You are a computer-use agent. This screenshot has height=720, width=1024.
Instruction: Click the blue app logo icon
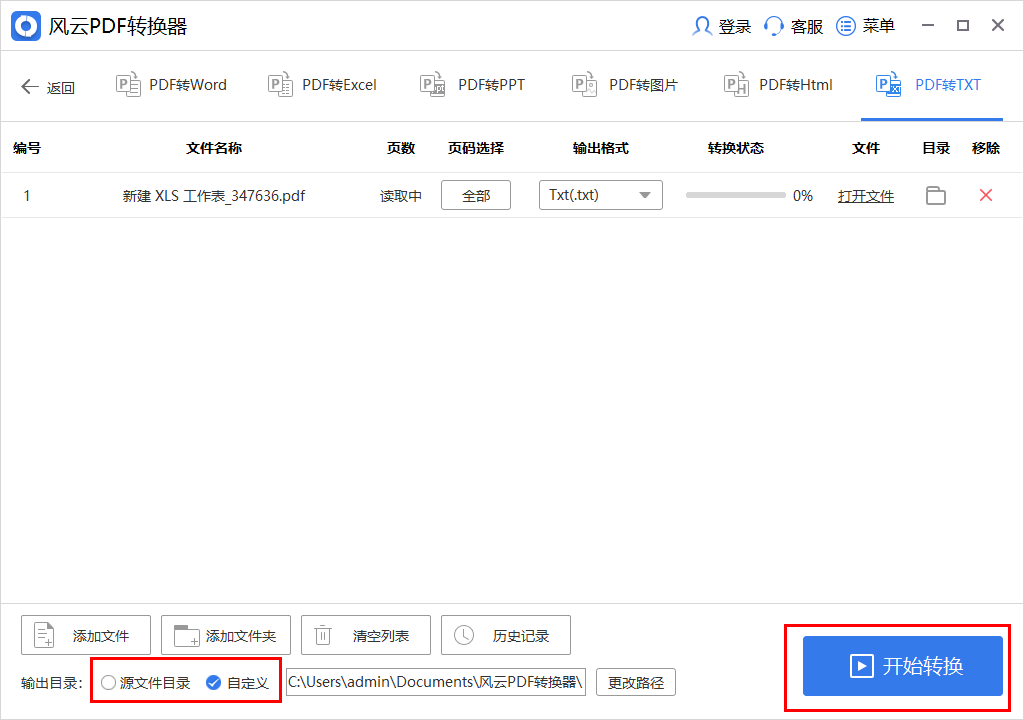26,26
